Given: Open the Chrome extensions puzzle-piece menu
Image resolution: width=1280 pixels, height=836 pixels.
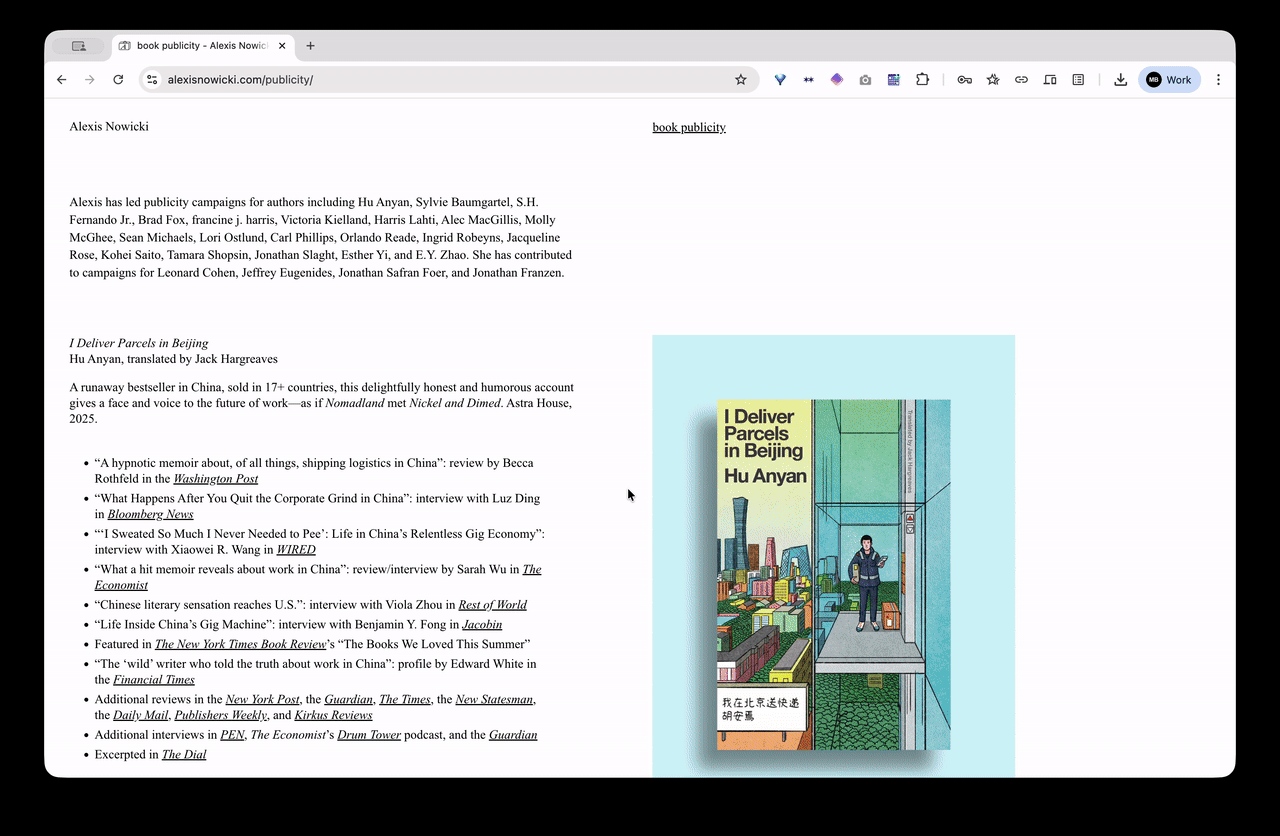Looking at the screenshot, I should [x=922, y=79].
